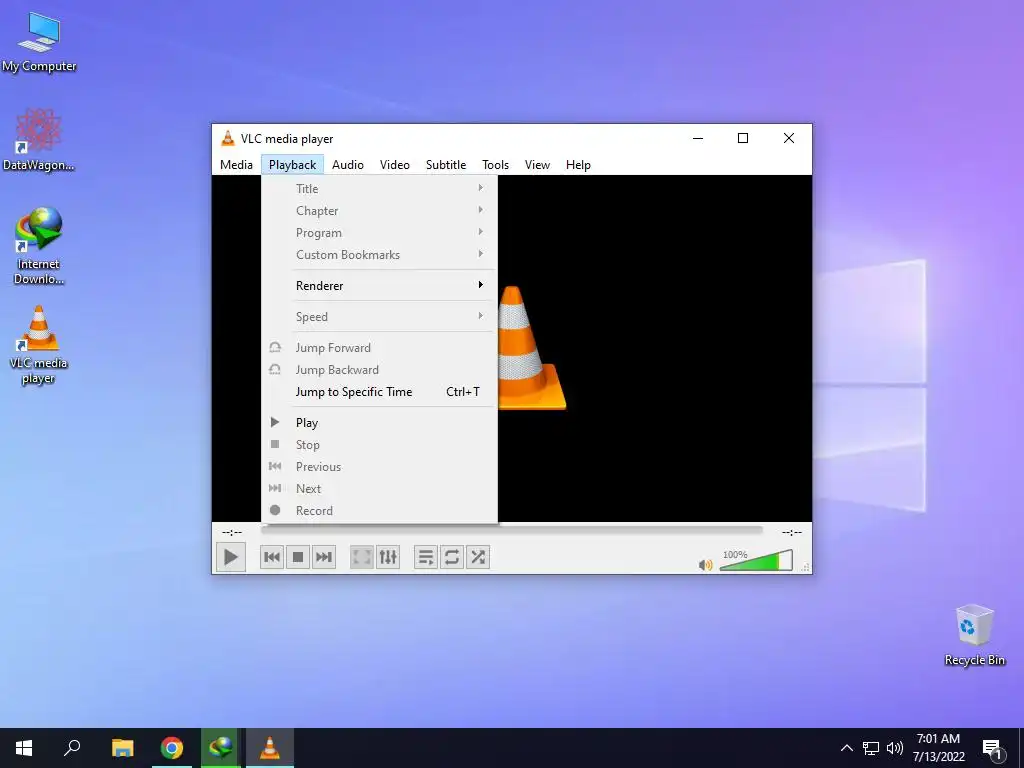The width and height of the screenshot is (1024, 768).
Task: Open network status tray icon
Action: 871,748
